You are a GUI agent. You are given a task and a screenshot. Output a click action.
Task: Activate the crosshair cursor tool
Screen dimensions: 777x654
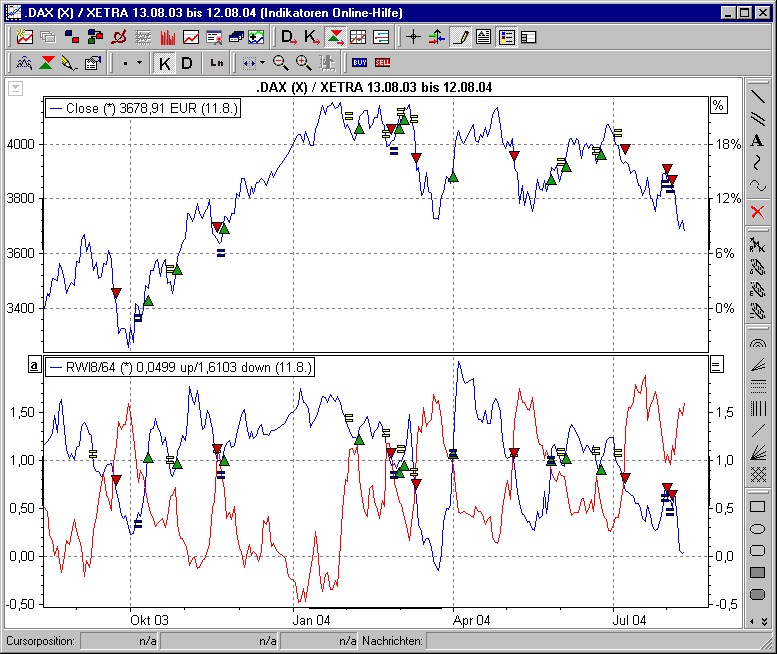click(x=413, y=38)
